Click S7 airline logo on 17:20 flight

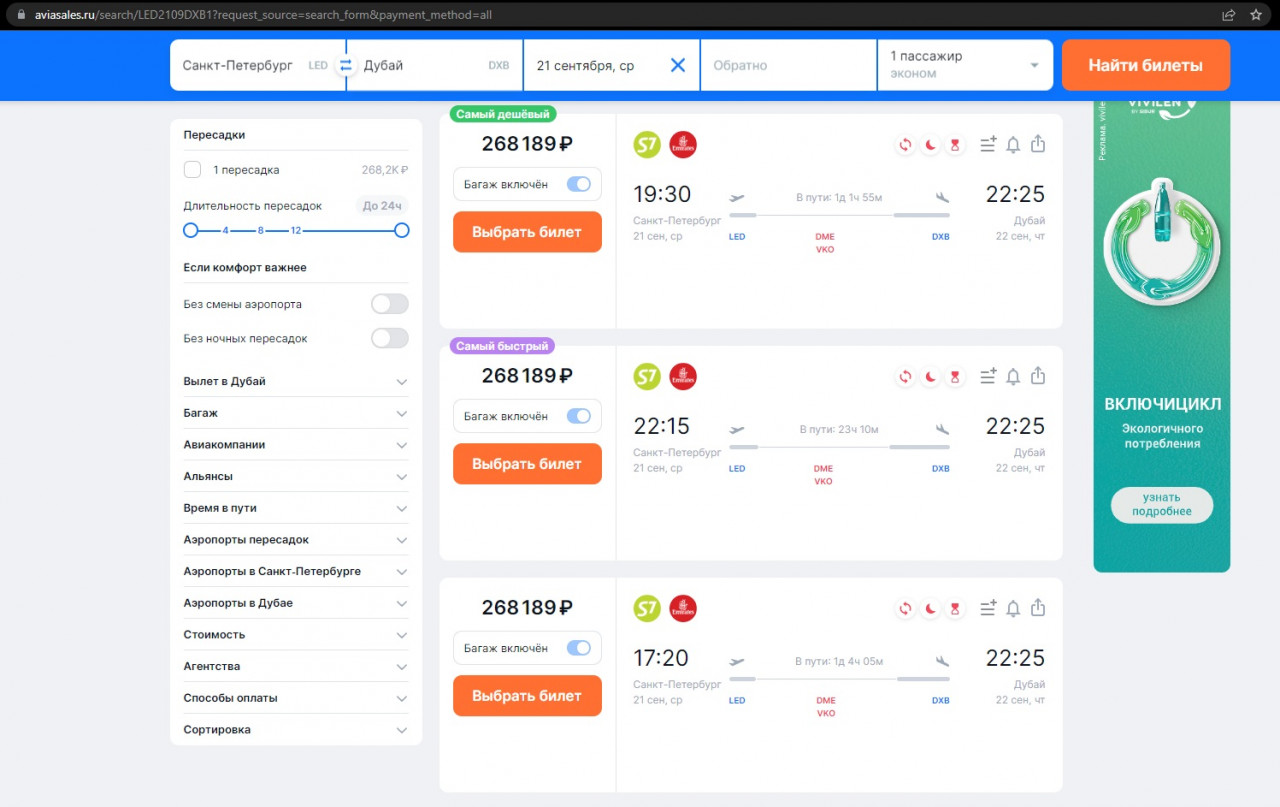click(x=648, y=608)
